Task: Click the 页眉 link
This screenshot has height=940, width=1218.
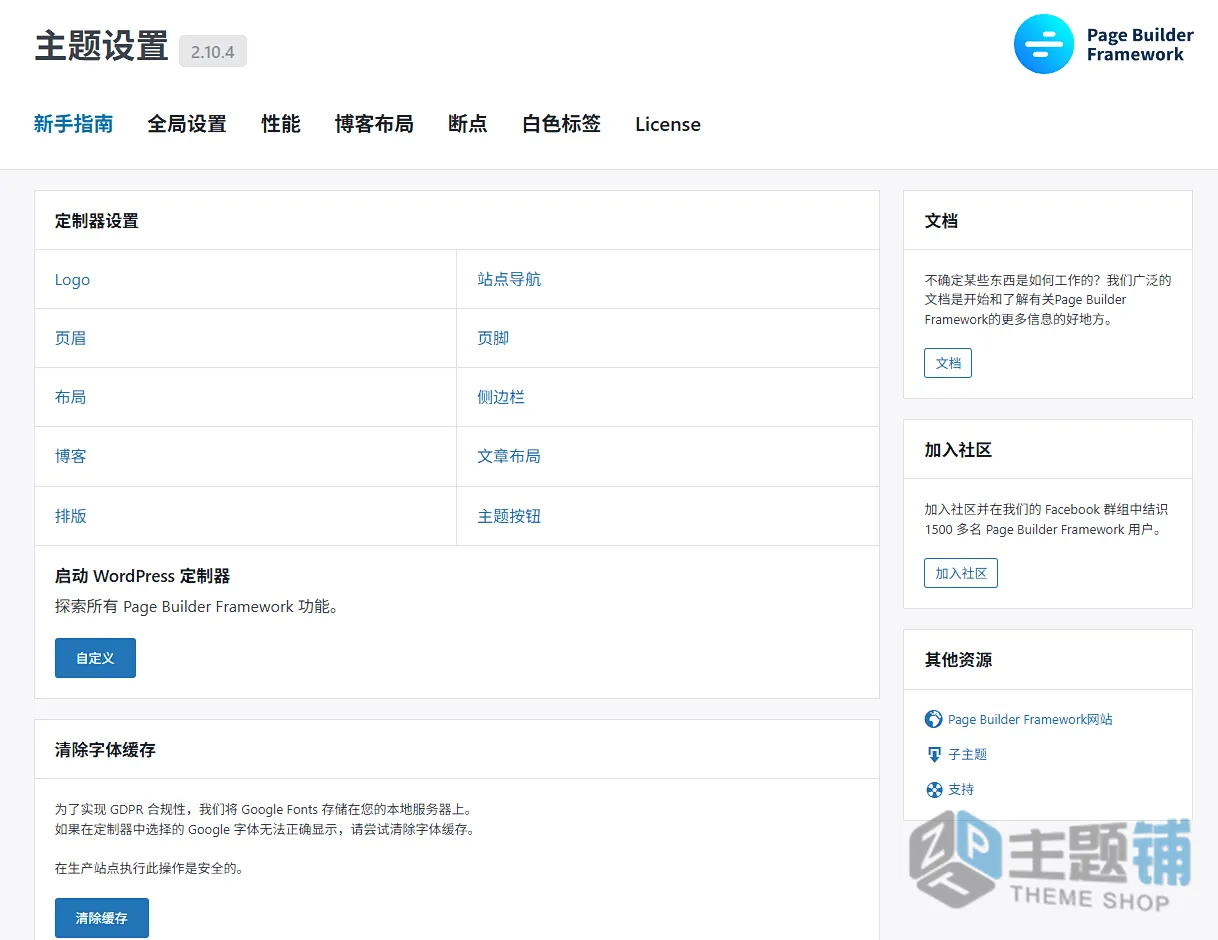Action: click(70, 338)
